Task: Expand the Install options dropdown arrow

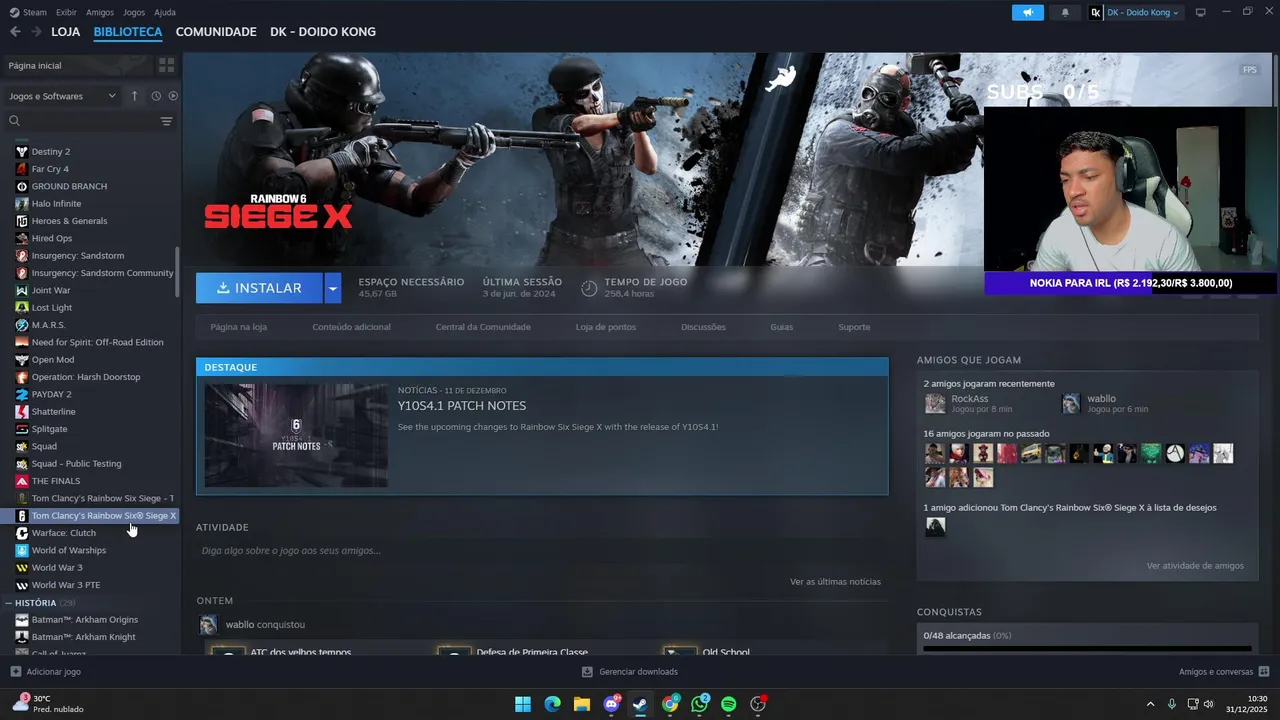Action: pyautogui.click(x=333, y=288)
